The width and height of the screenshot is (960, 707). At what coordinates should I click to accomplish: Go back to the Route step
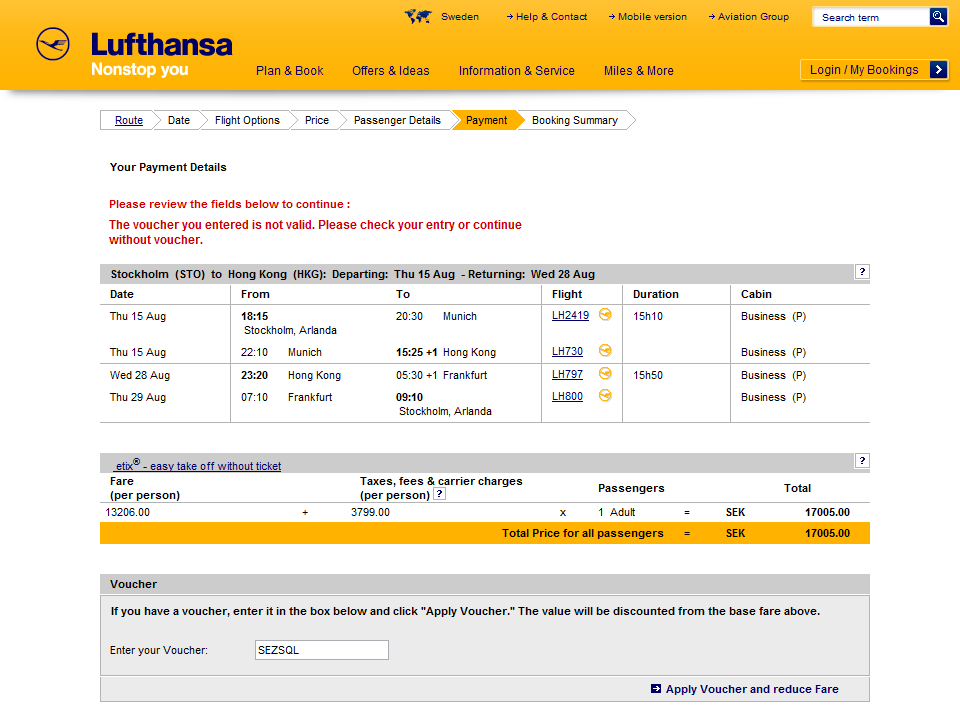pos(129,120)
